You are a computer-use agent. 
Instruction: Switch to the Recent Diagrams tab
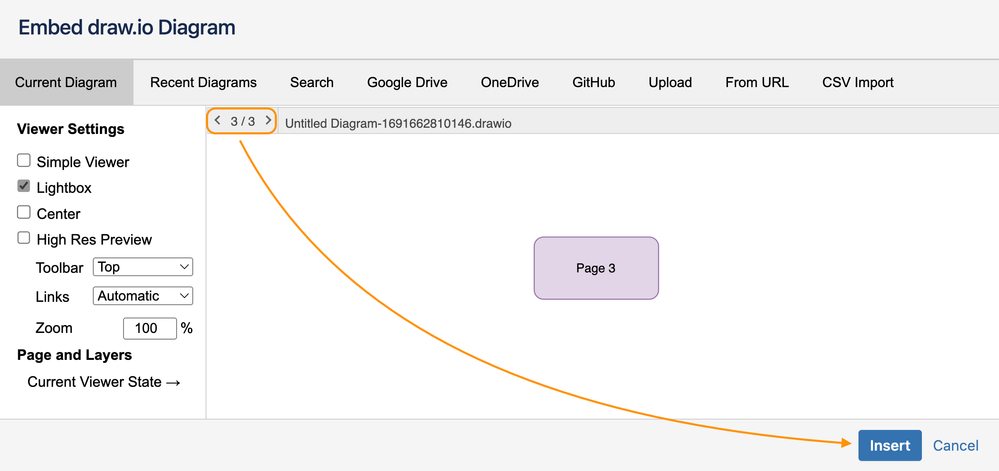pos(203,82)
